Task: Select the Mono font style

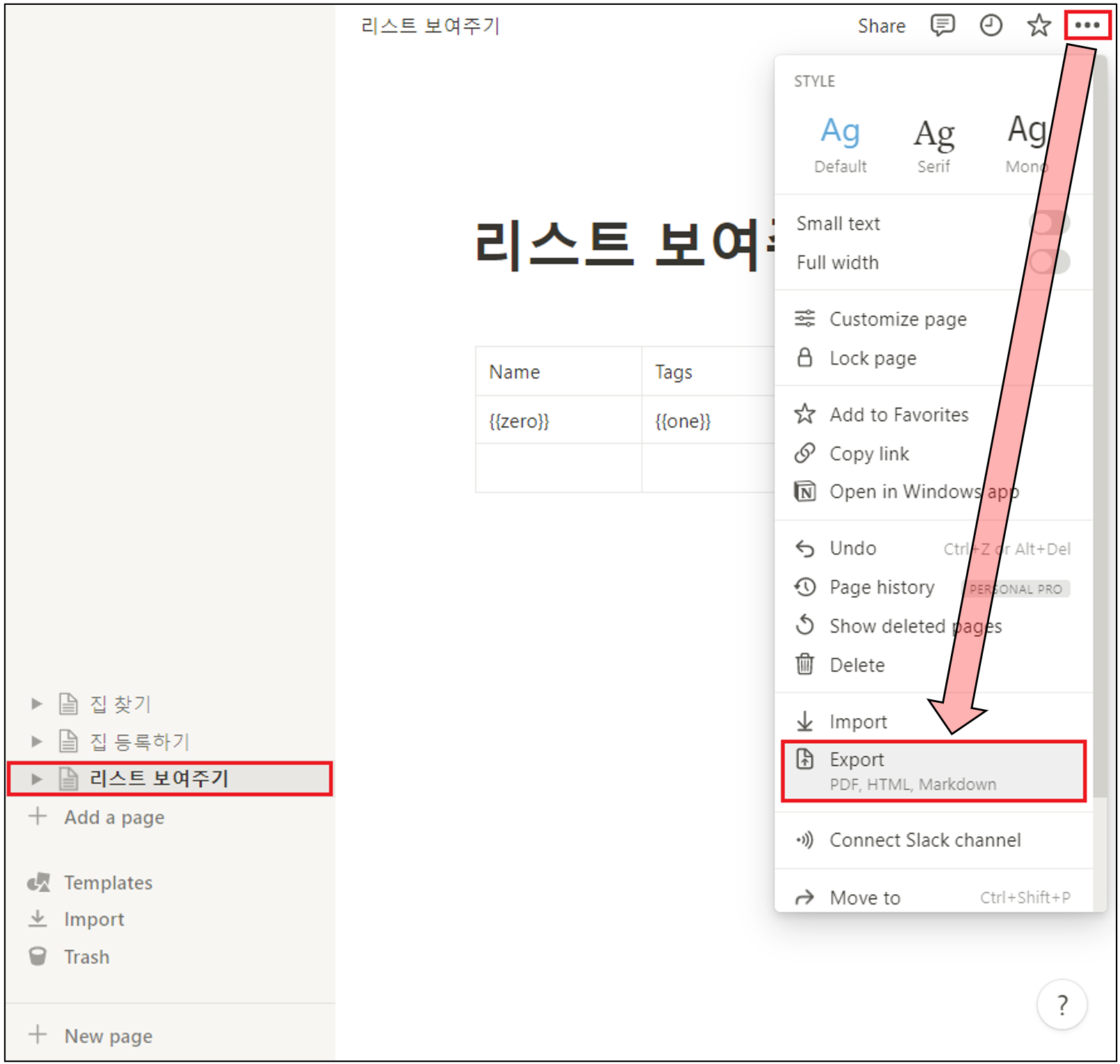Action: click(1027, 145)
